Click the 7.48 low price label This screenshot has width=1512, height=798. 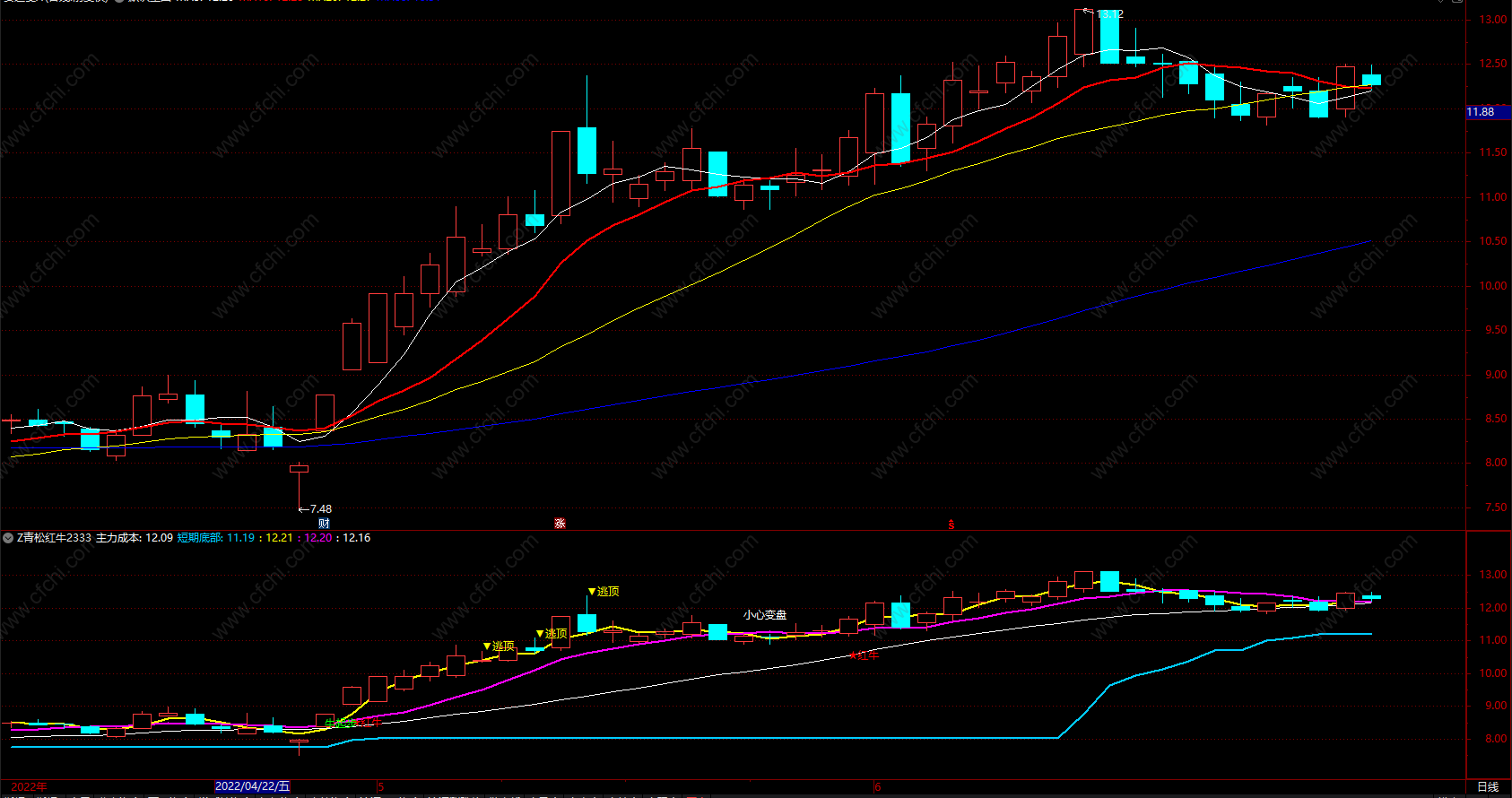[320, 509]
